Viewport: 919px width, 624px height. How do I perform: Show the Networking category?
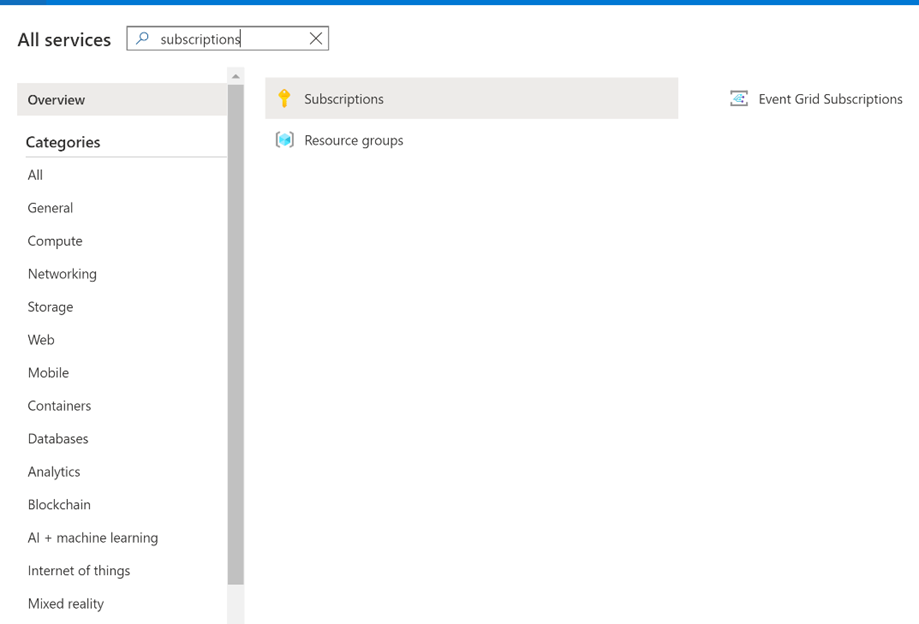click(x=62, y=274)
